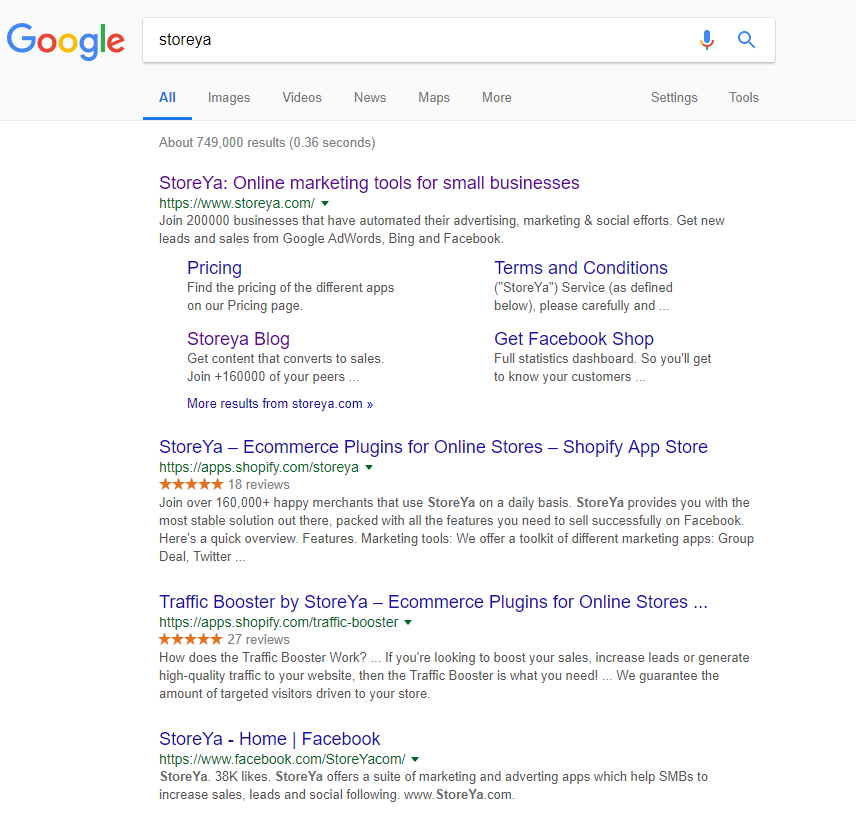Image resolution: width=856 pixels, height=813 pixels.
Task: Expand dropdown arrow next to www.storeya.com URL
Action: 326,203
